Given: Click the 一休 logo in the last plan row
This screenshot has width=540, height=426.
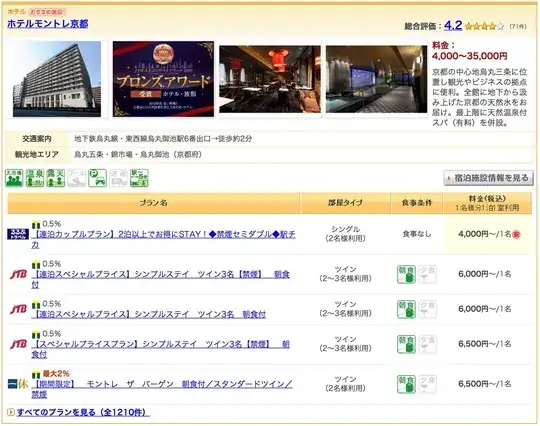Looking at the screenshot, I should 18,384.
